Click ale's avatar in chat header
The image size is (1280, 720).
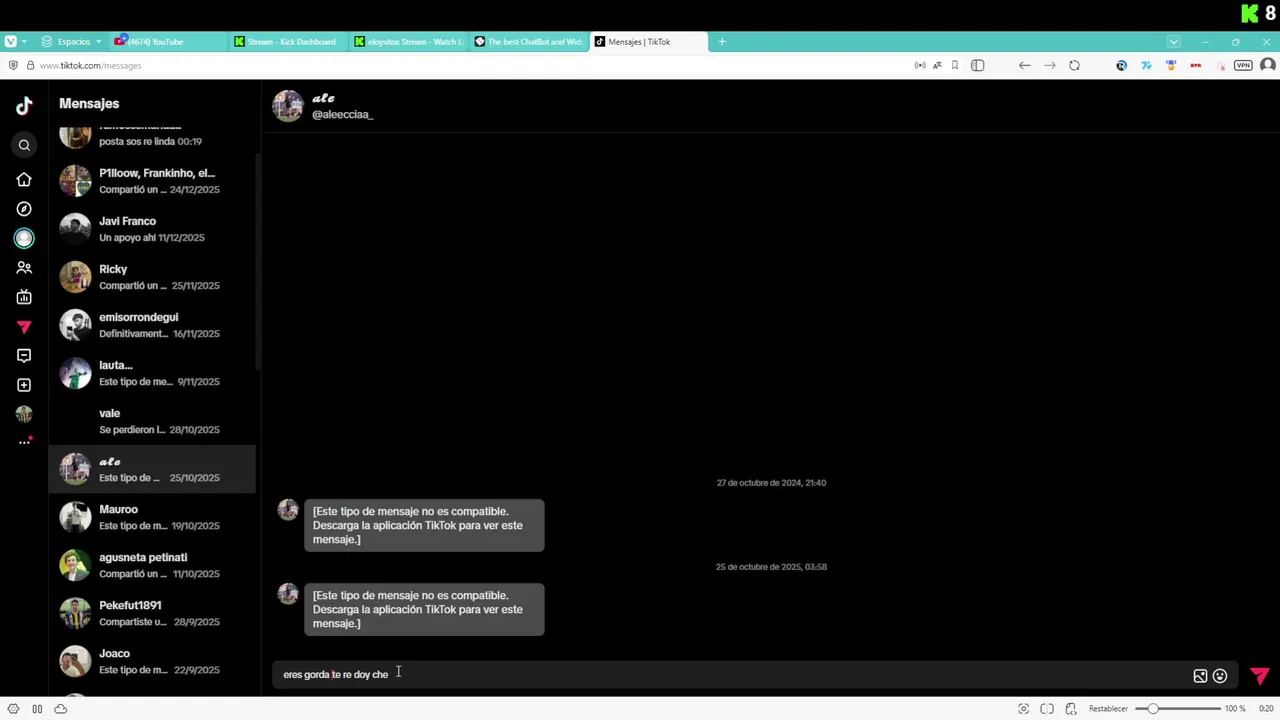[x=288, y=106]
